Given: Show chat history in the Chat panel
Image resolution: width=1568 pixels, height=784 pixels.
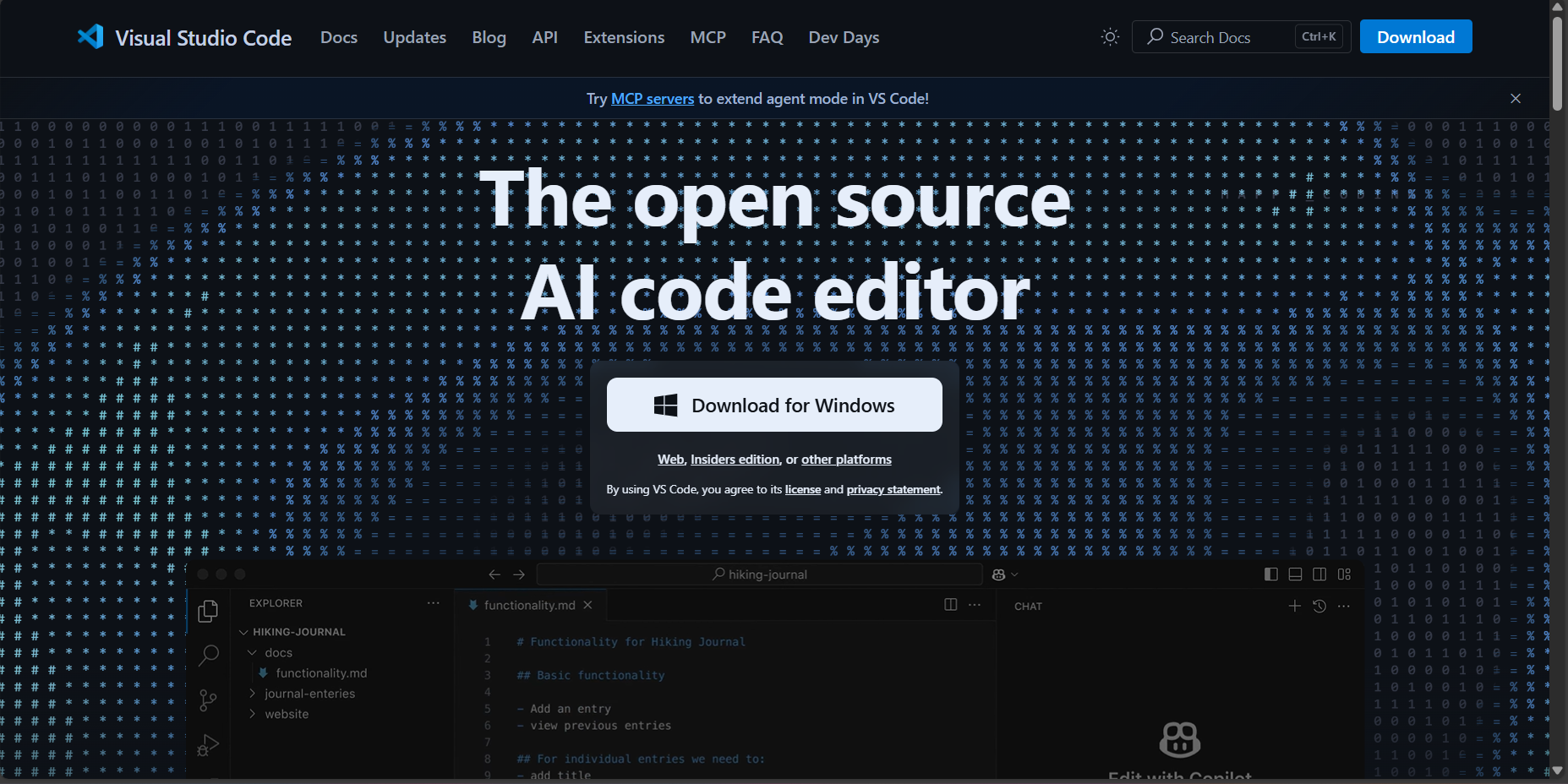Looking at the screenshot, I should [1319, 606].
